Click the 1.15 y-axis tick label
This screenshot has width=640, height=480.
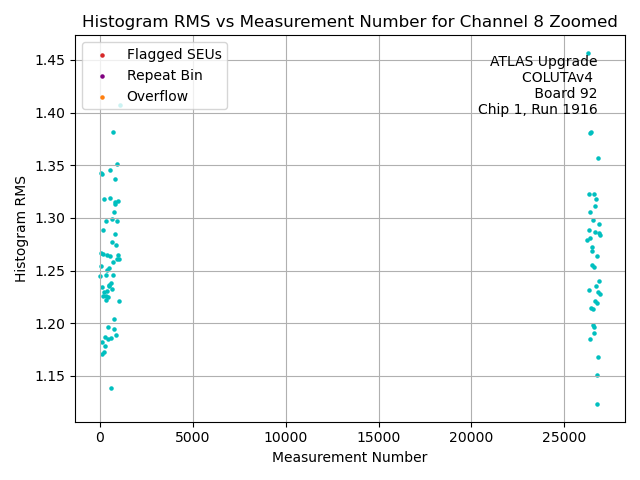(51, 376)
